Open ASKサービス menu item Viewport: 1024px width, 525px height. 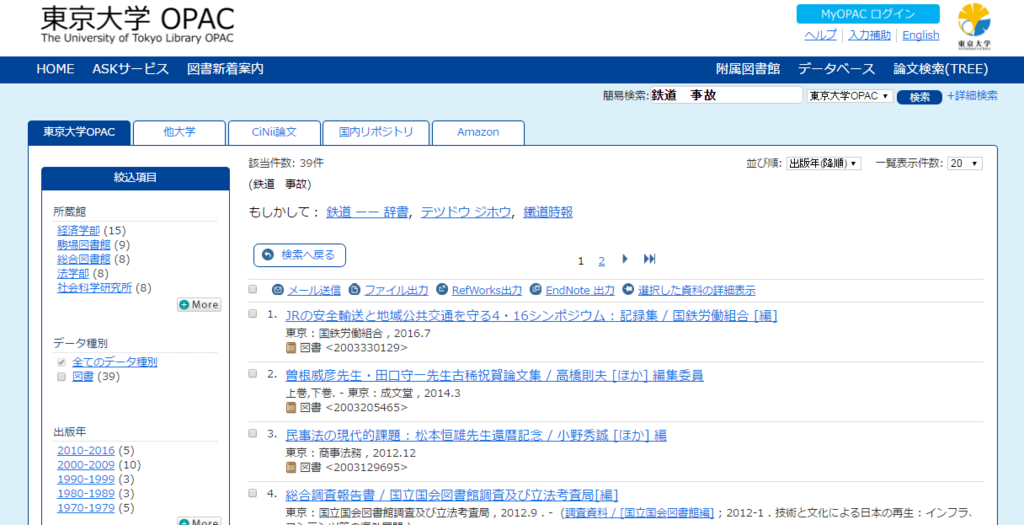point(131,69)
